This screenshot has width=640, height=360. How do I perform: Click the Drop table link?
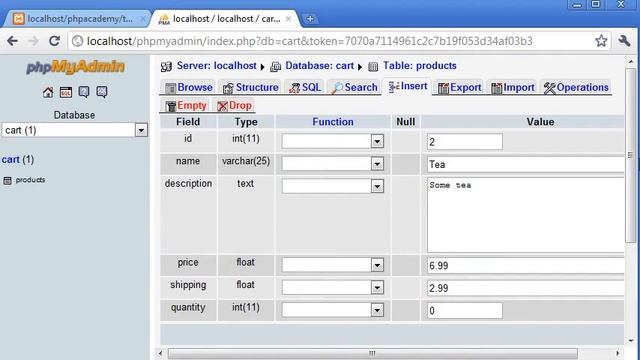click(234, 106)
